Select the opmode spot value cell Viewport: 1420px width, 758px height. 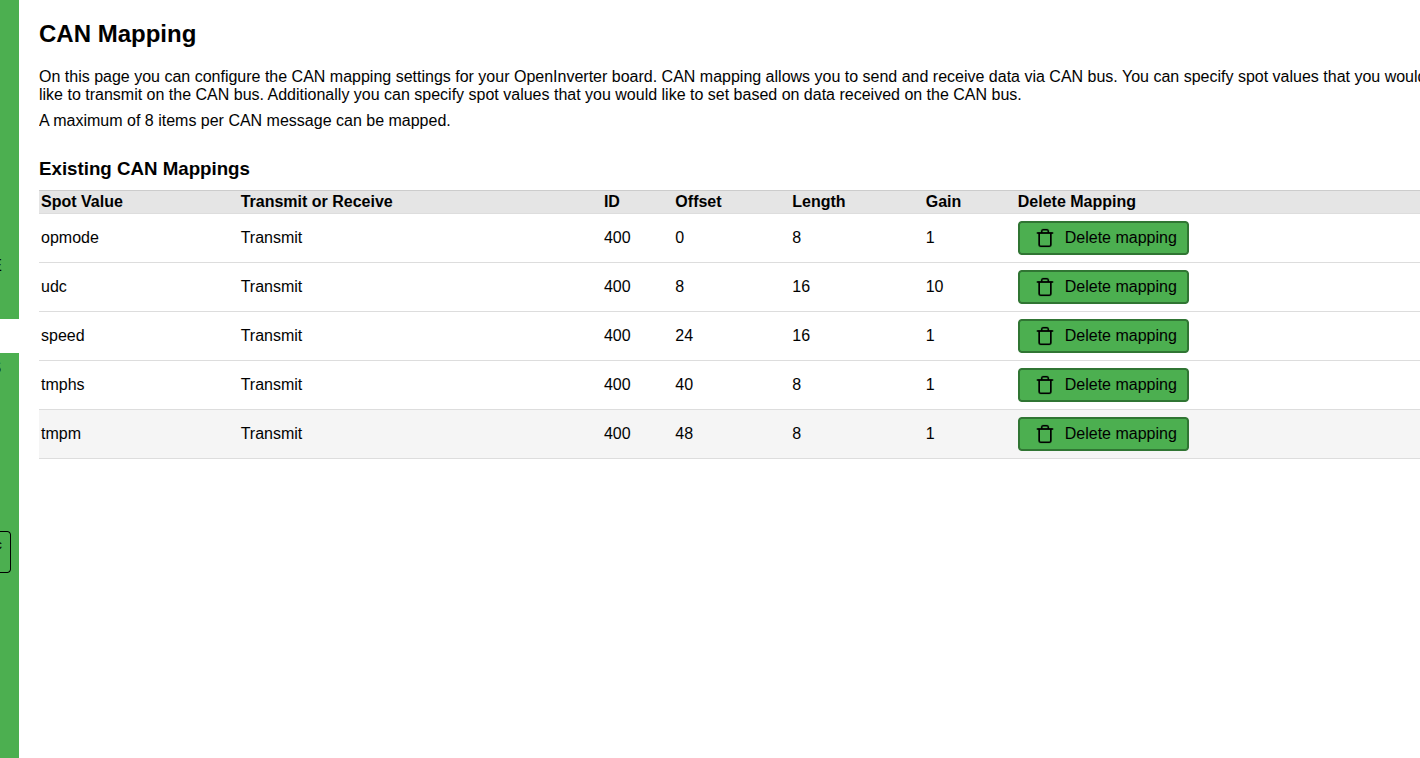(70, 238)
